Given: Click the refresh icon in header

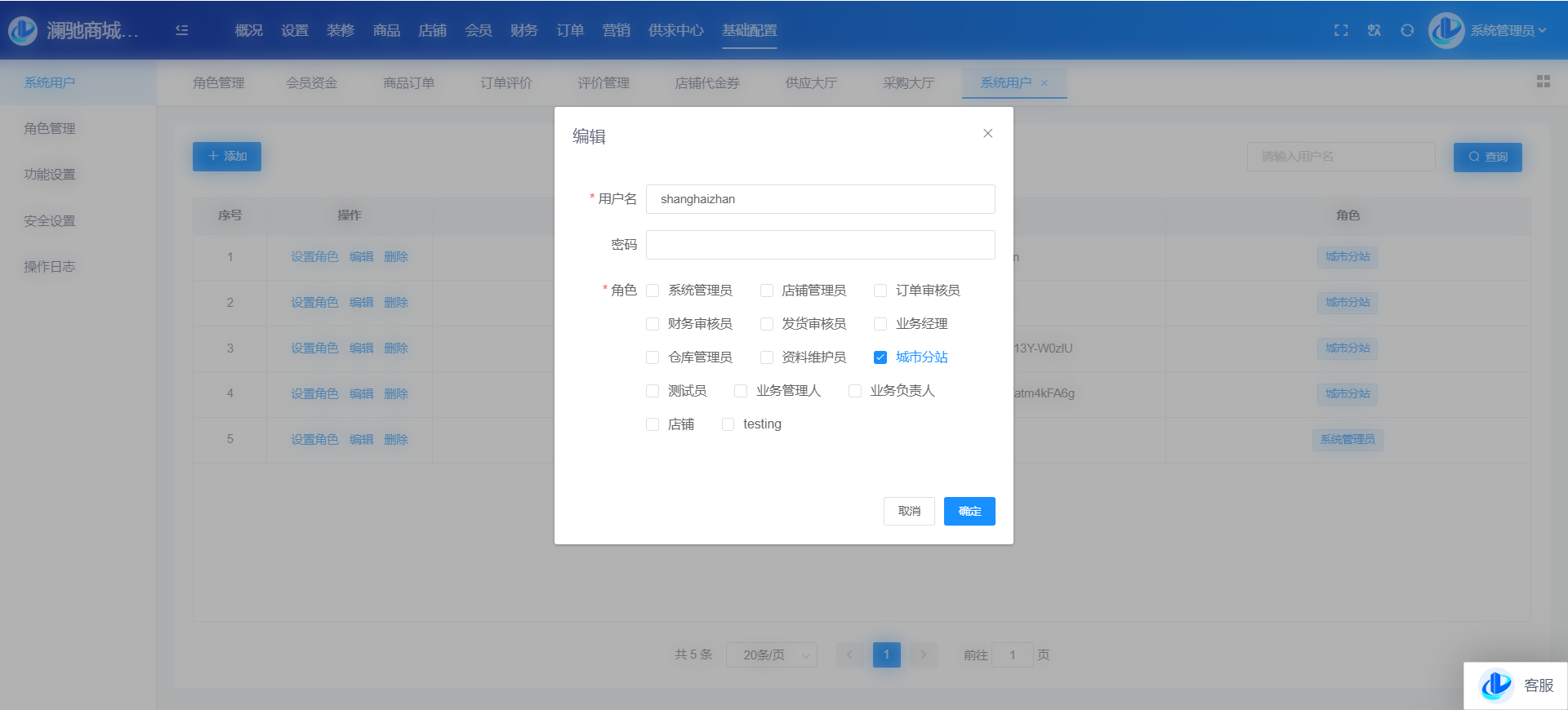Looking at the screenshot, I should pyautogui.click(x=1407, y=30).
